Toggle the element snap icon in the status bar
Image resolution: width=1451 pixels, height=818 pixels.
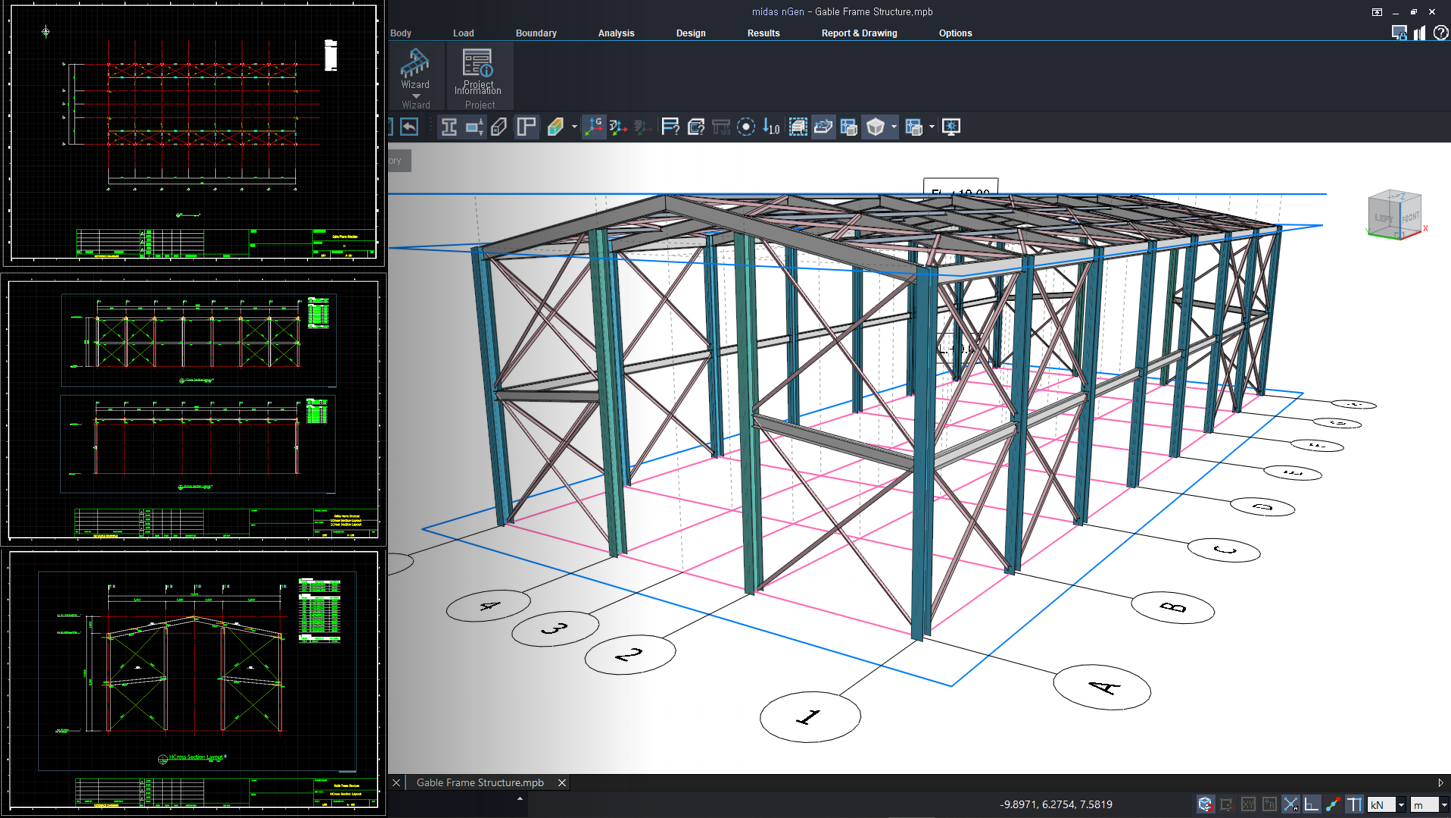pos(1334,803)
